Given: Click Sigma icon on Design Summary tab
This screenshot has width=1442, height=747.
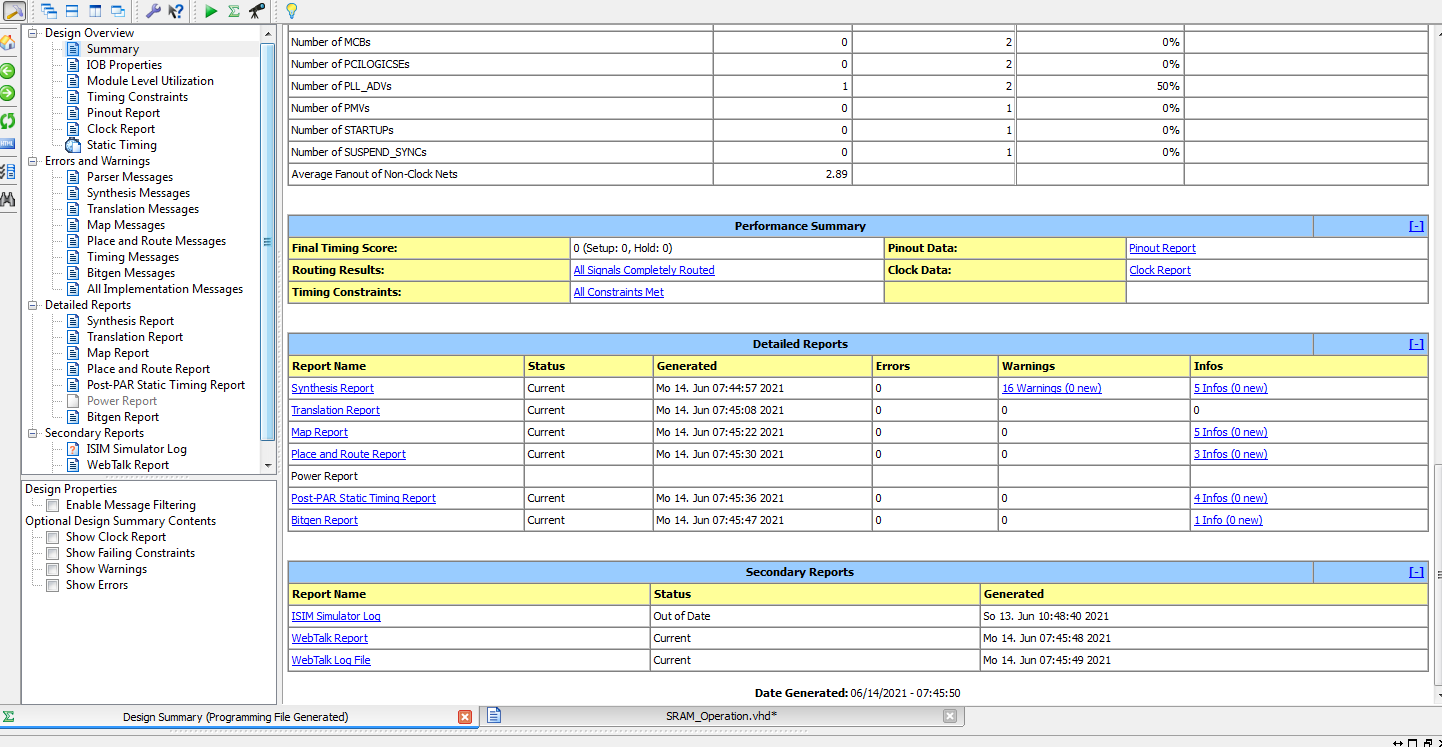Looking at the screenshot, I should click(9, 717).
